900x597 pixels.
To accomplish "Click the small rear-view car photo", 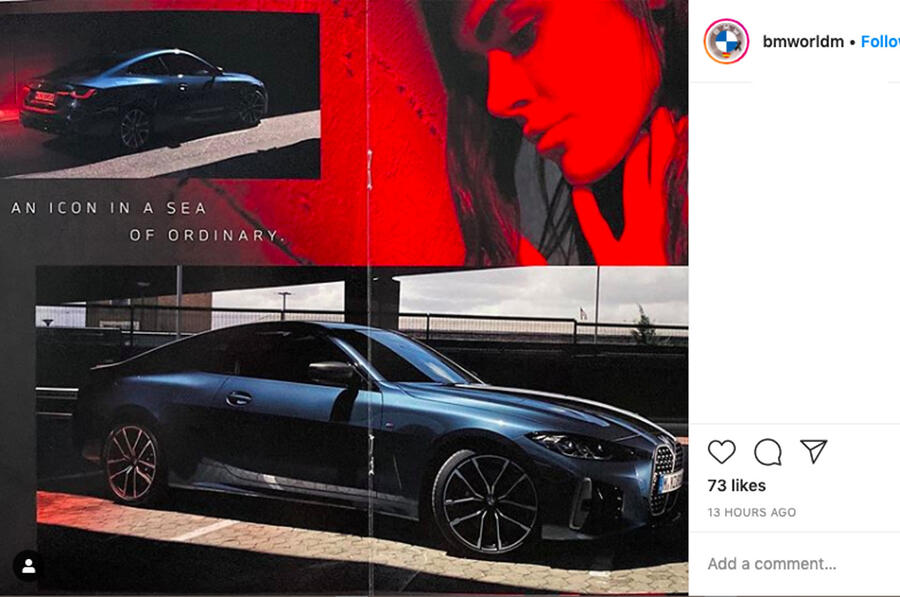I will [160, 95].
